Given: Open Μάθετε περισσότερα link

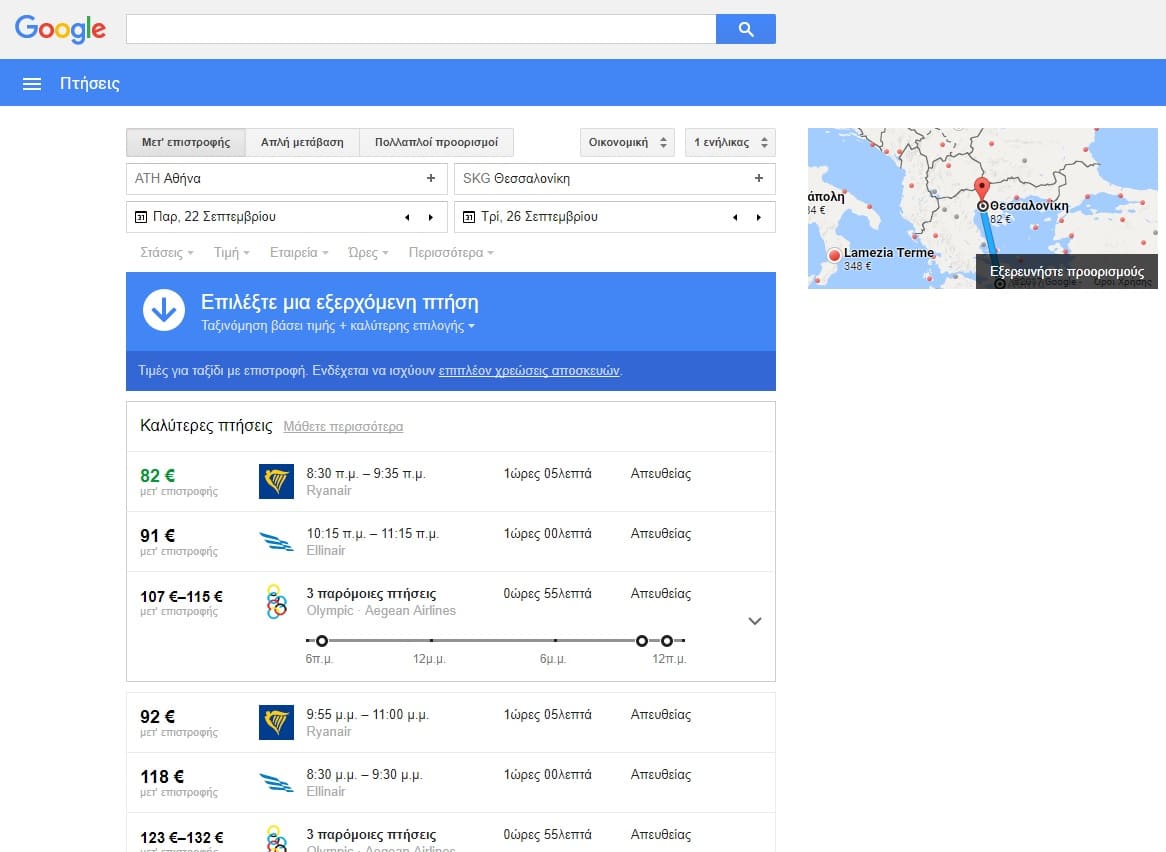Looking at the screenshot, I should 343,427.
